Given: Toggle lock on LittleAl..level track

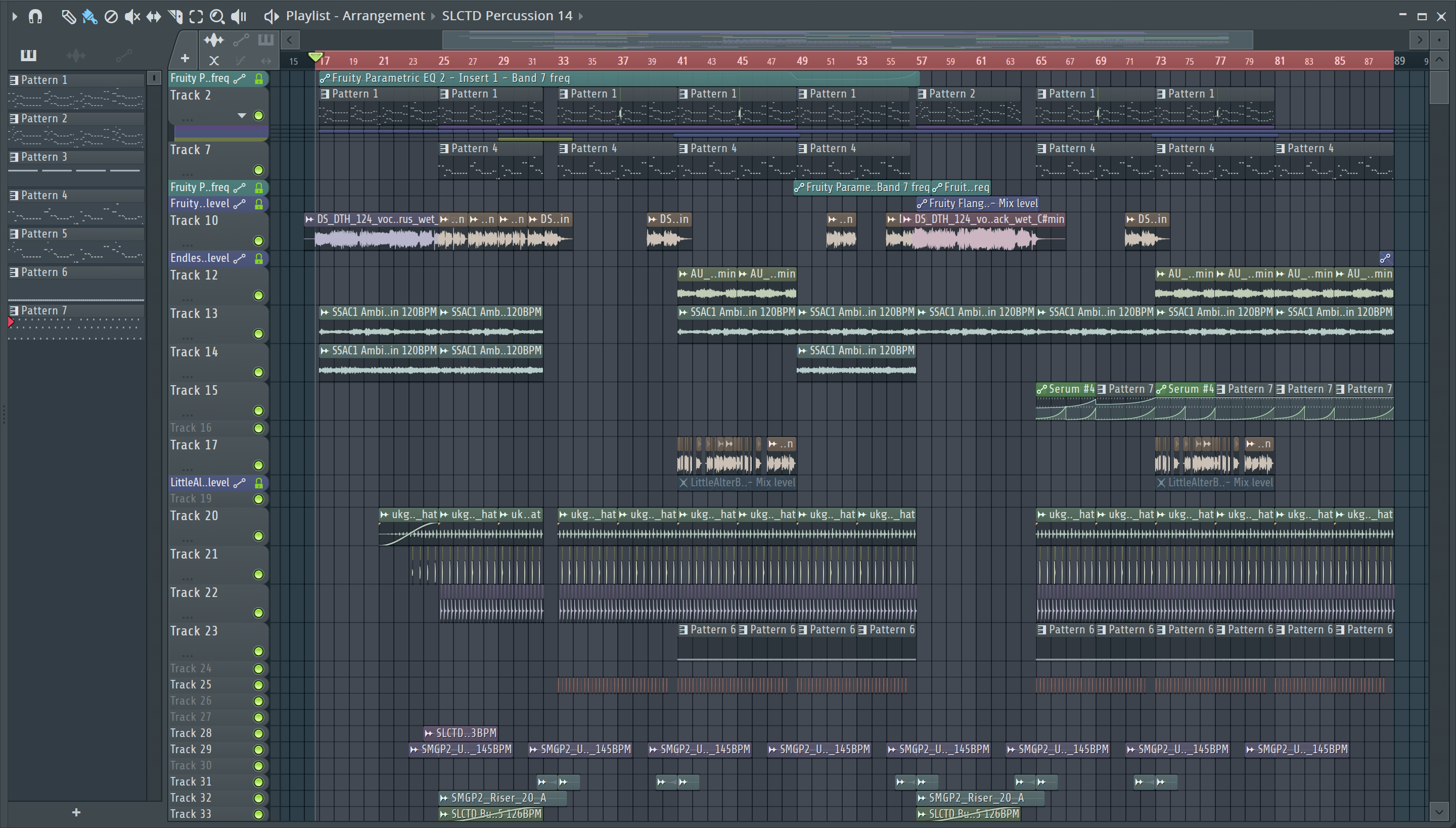Looking at the screenshot, I should 259,483.
